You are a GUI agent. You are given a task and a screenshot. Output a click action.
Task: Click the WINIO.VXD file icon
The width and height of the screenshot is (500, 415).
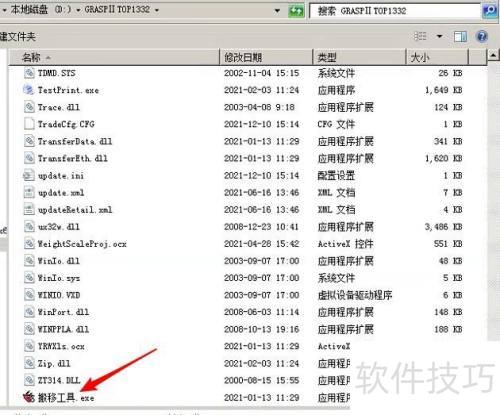(x=29, y=295)
